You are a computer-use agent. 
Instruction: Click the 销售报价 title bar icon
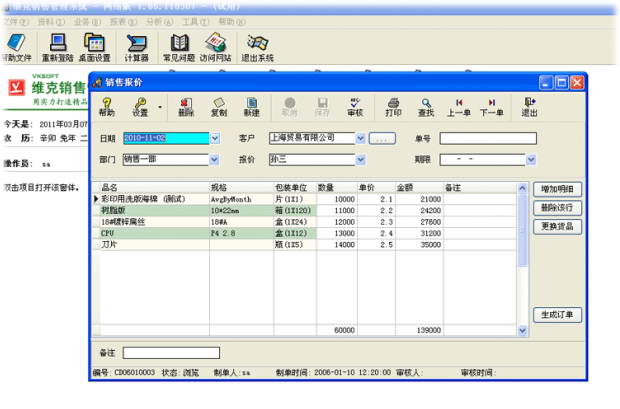click(97, 82)
